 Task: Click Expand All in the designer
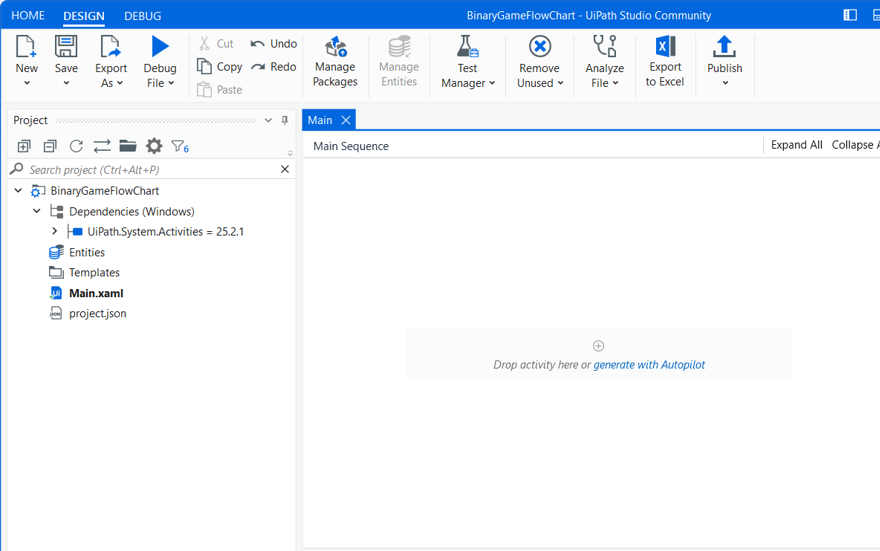click(x=796, y=145)
